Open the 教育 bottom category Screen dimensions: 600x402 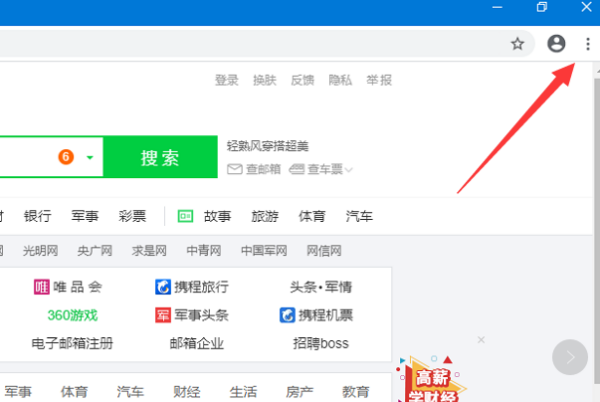(355, 392)
